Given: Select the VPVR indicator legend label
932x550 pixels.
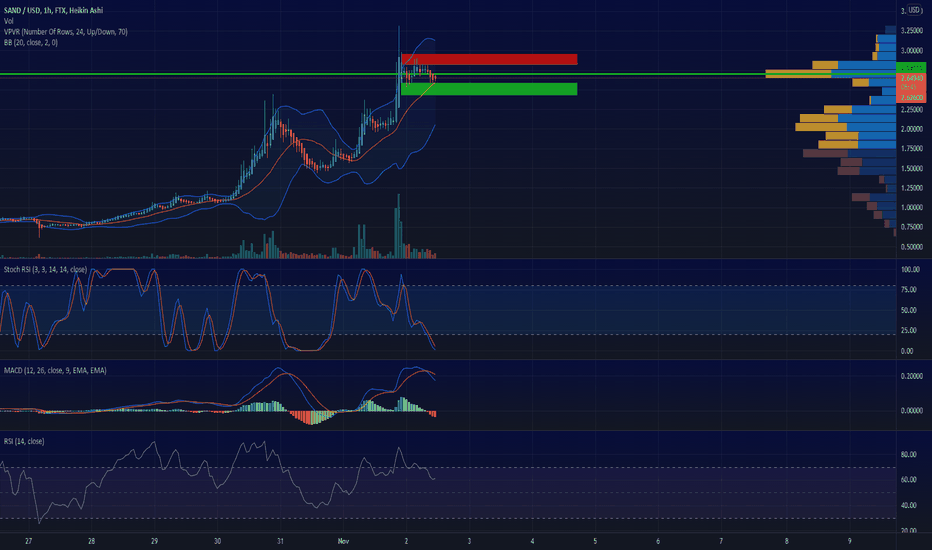Looking at the screenshot, I should pyautogui.click(x=65, y=32).
